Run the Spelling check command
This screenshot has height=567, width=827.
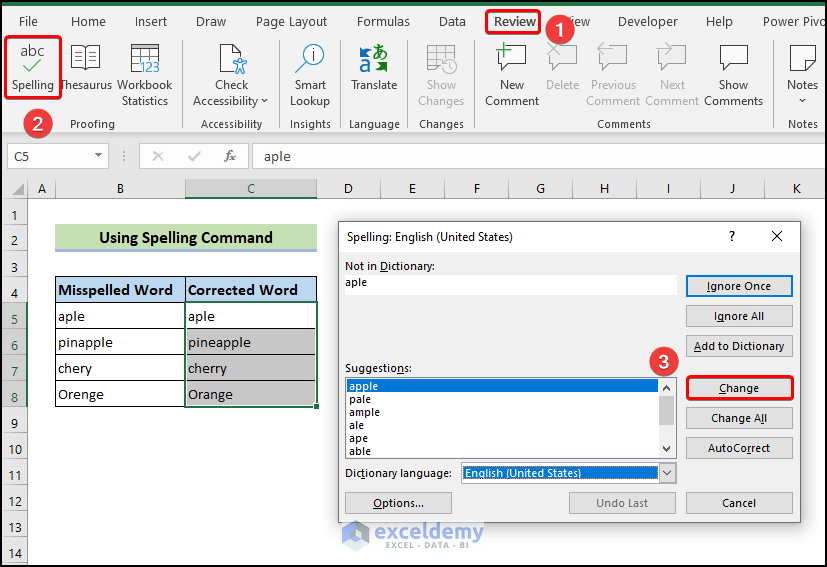(x=33, y=68)
